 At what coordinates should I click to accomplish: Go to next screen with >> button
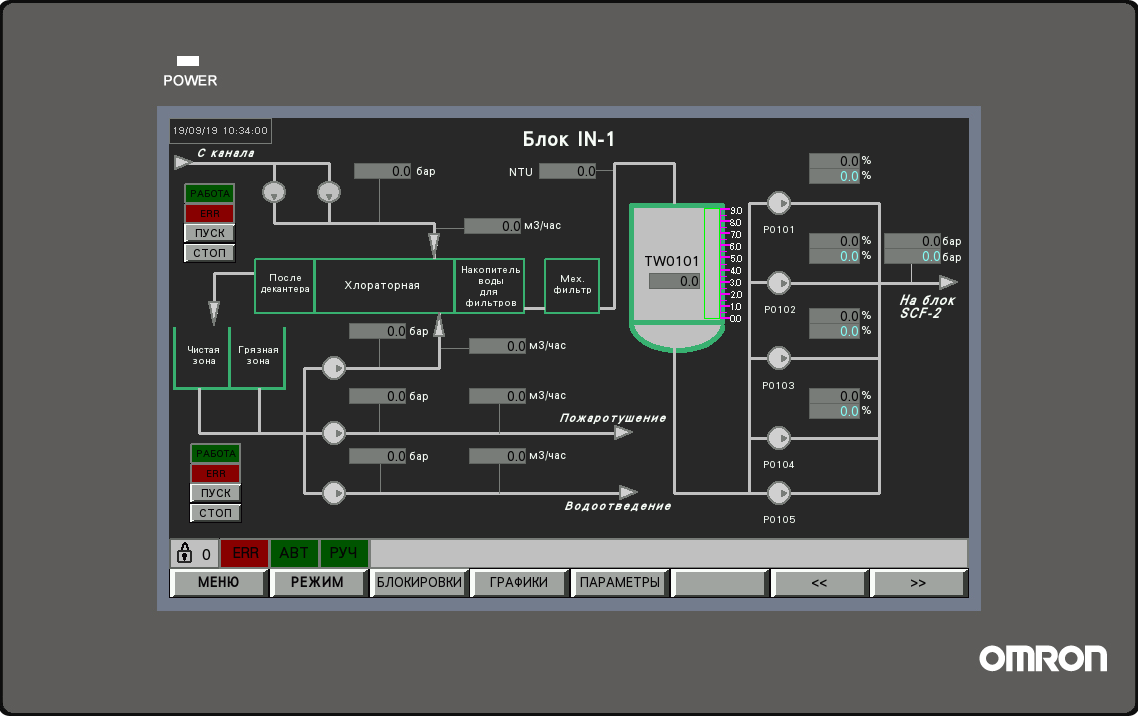pos(918,583)
